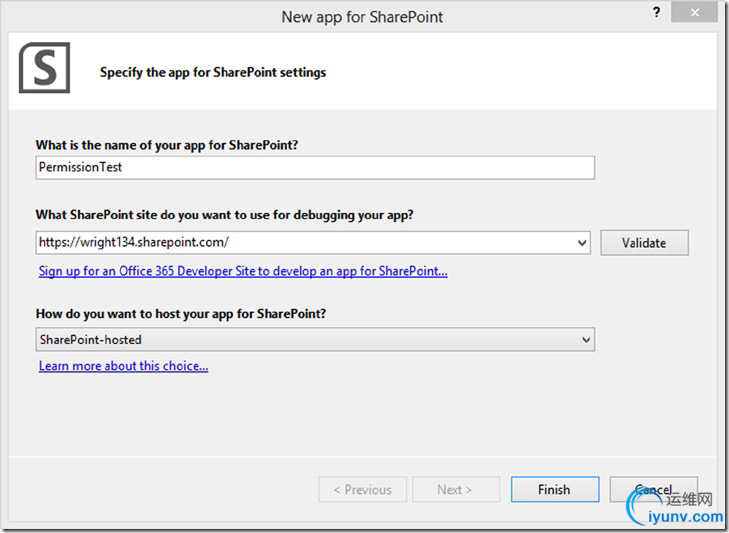This screenshot has height=533, width=729.
Task: Click the 'New app for SharePoint' title text
Action: click(362, 17)
